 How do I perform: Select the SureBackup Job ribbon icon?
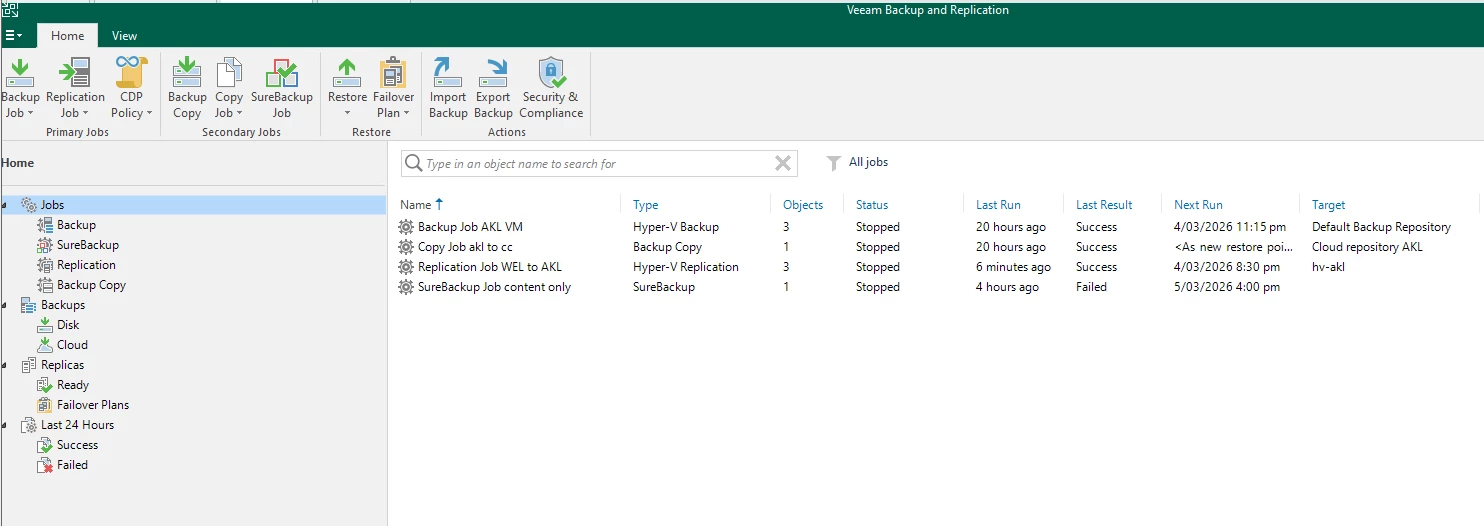click(281, 74)
